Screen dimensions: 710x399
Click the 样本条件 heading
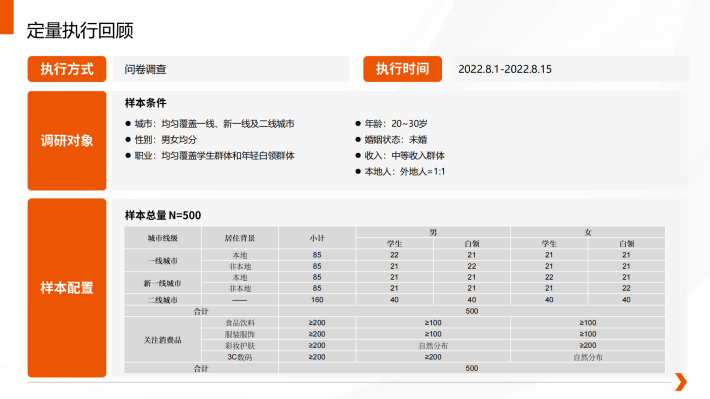(146, 103)
